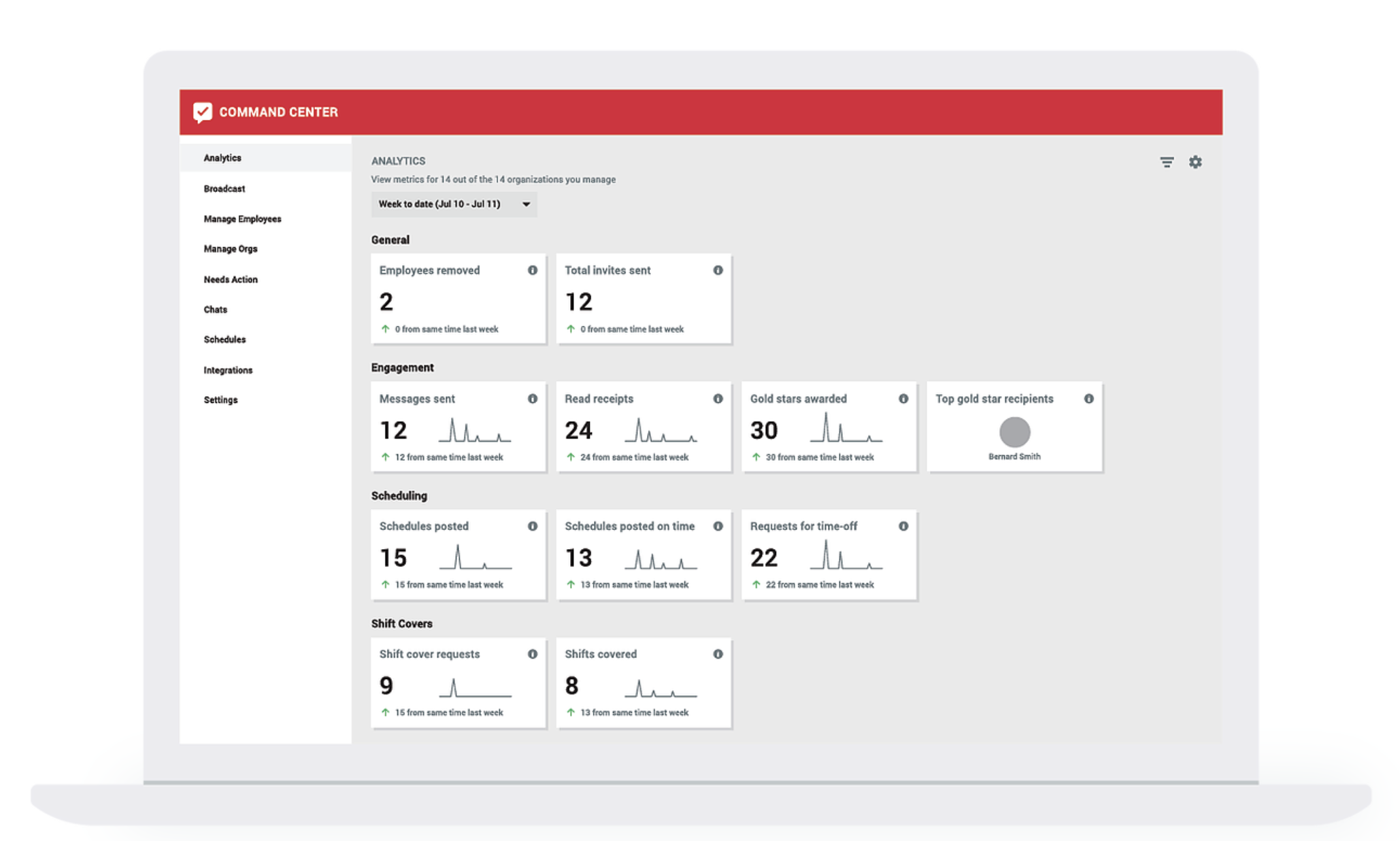Click Bernard Smith's avatar

tap(1014, 431)
